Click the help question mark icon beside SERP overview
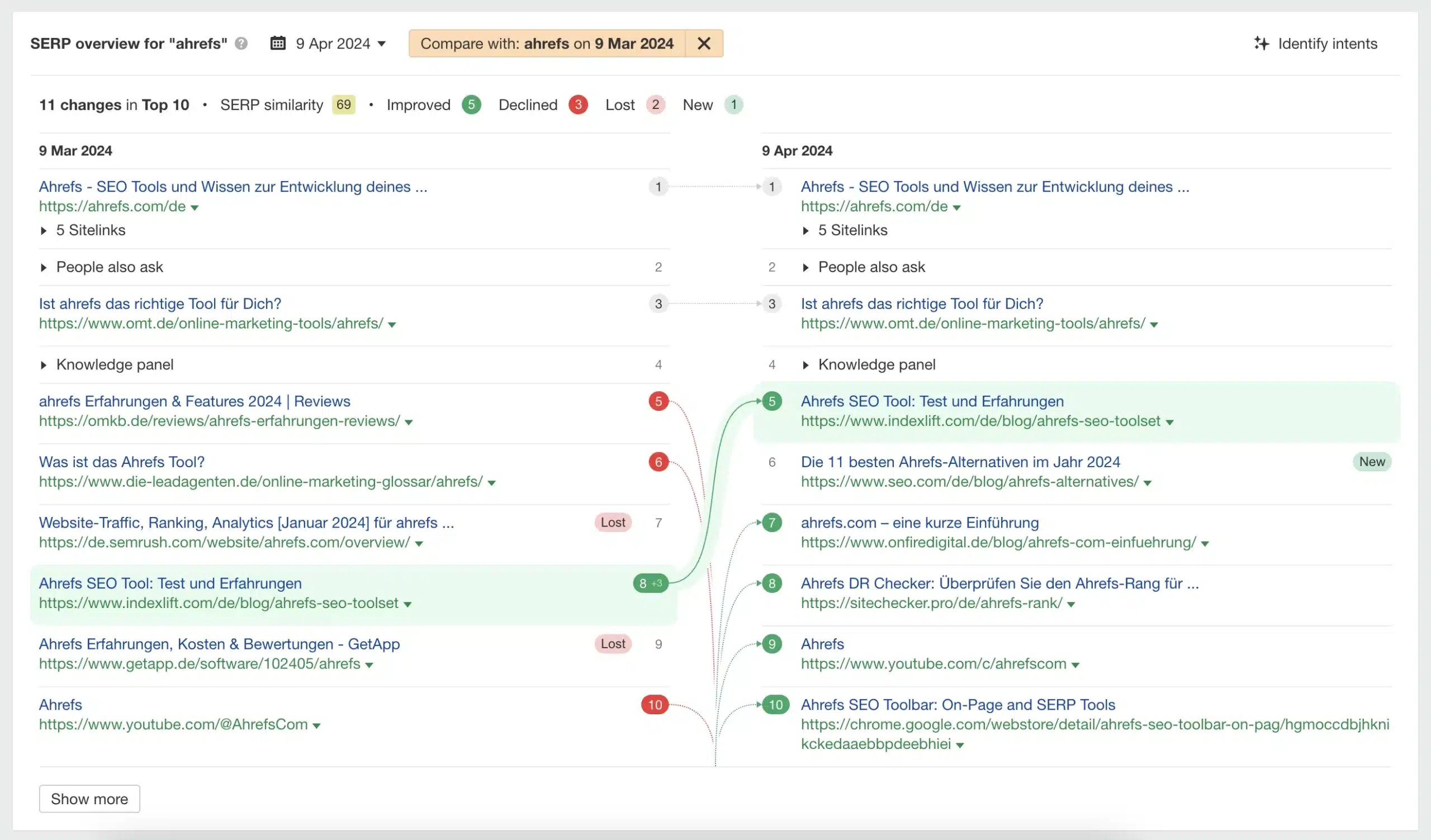 (241, 43)
